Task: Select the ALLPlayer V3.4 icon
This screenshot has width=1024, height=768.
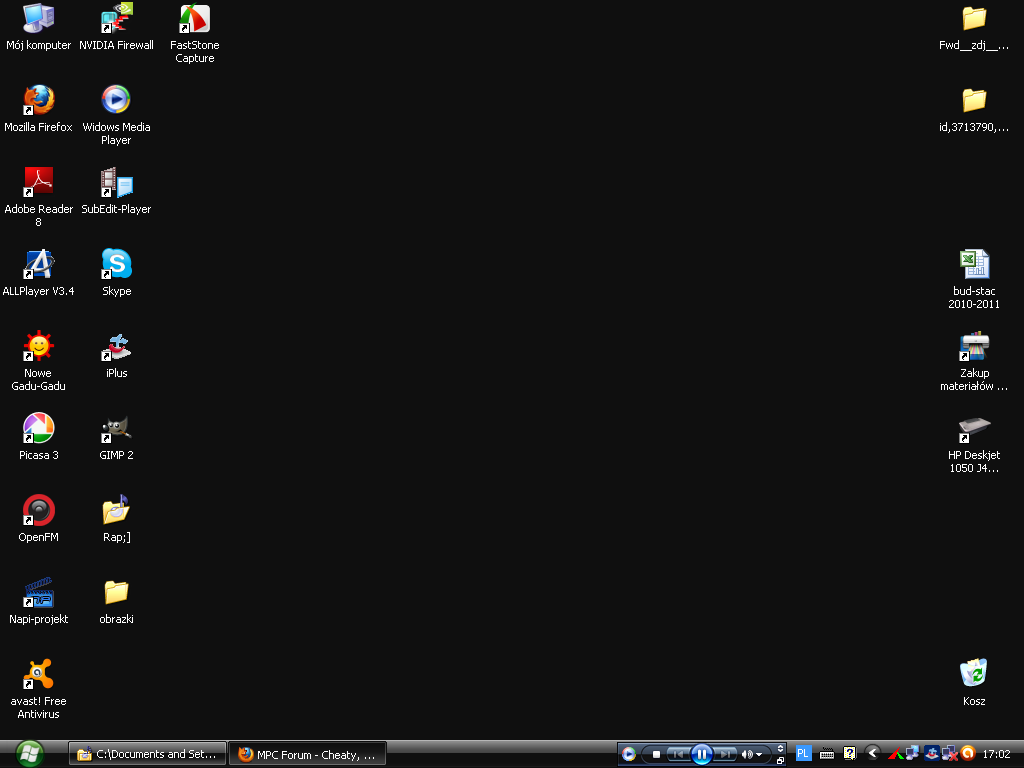Action: pyautogui.click(x=39, y=273)
